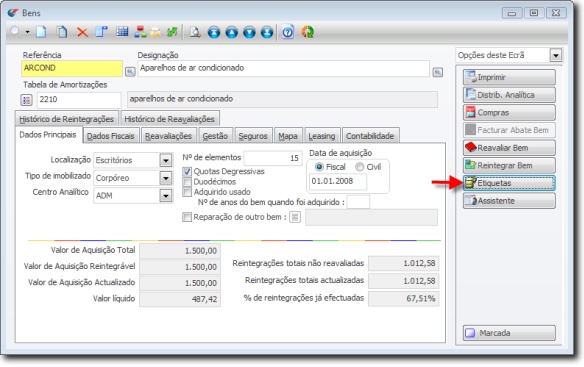Click the green arrows sync toolbar icon

pos(172,32)
